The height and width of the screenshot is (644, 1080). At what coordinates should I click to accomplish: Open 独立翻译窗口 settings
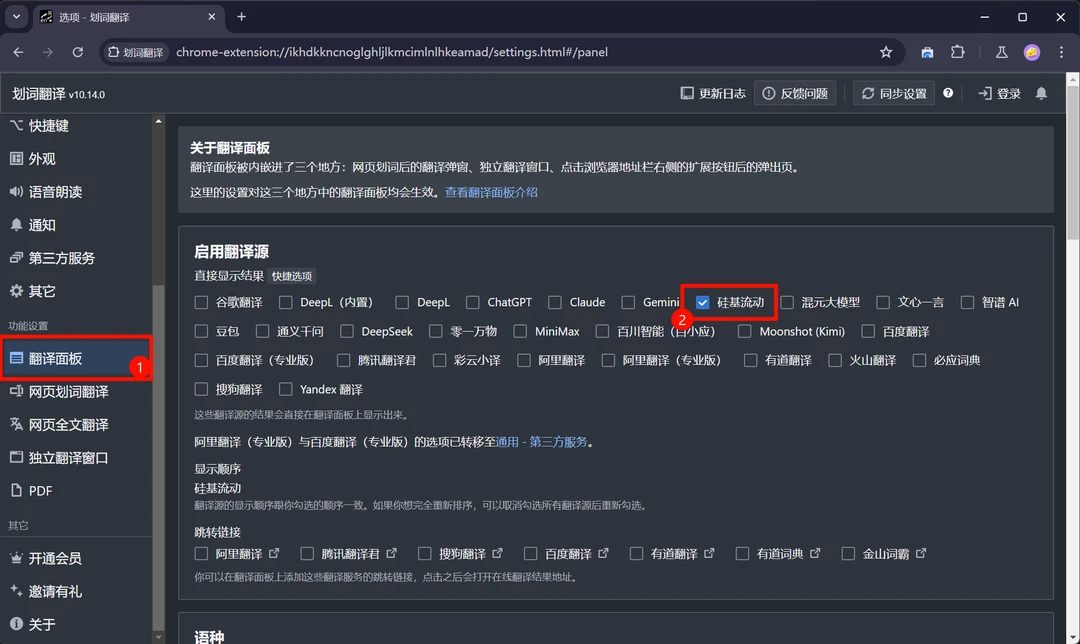click(x=76, y=457)
